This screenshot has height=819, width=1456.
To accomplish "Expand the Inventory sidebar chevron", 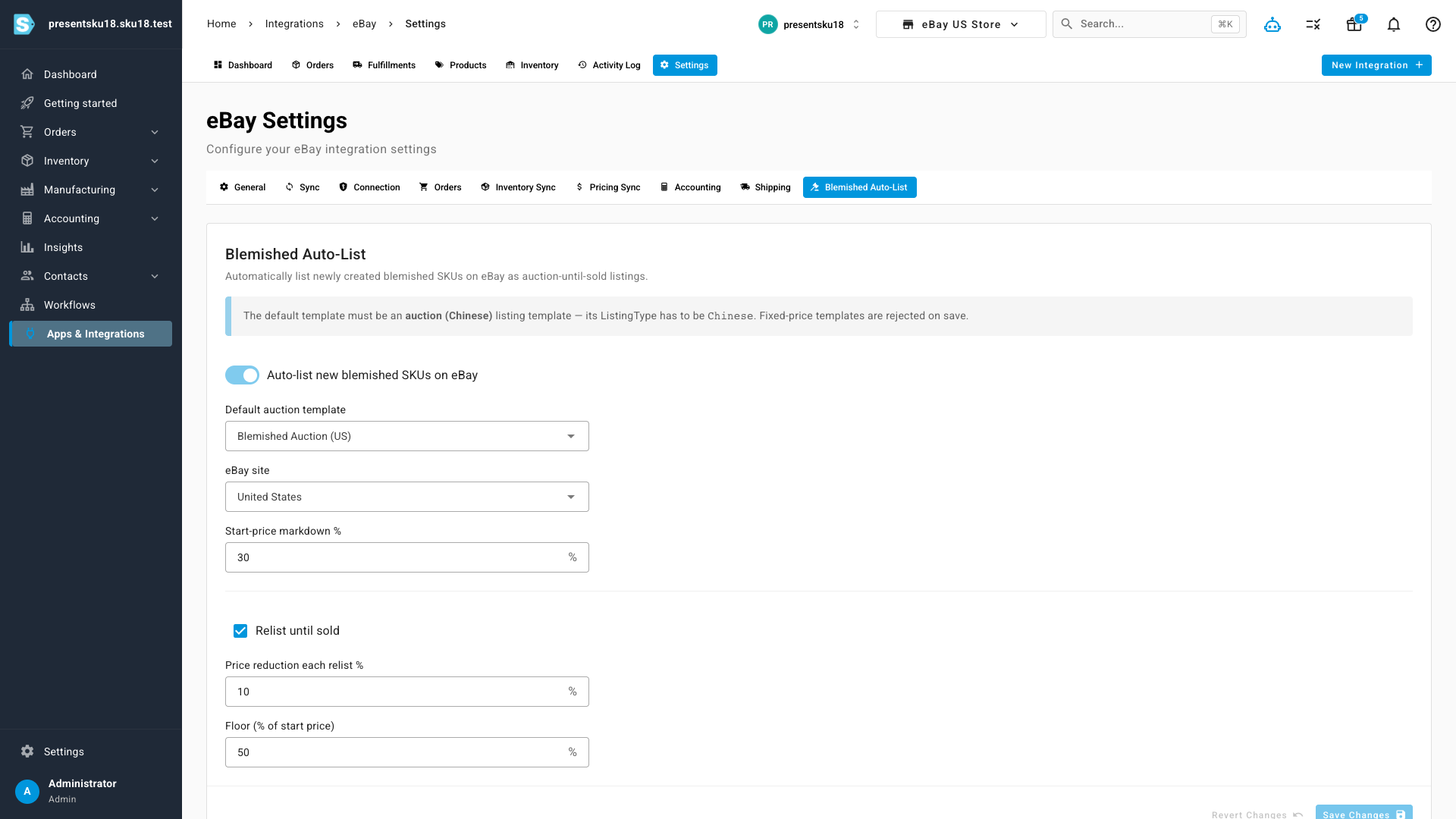I will click(155, 161).
